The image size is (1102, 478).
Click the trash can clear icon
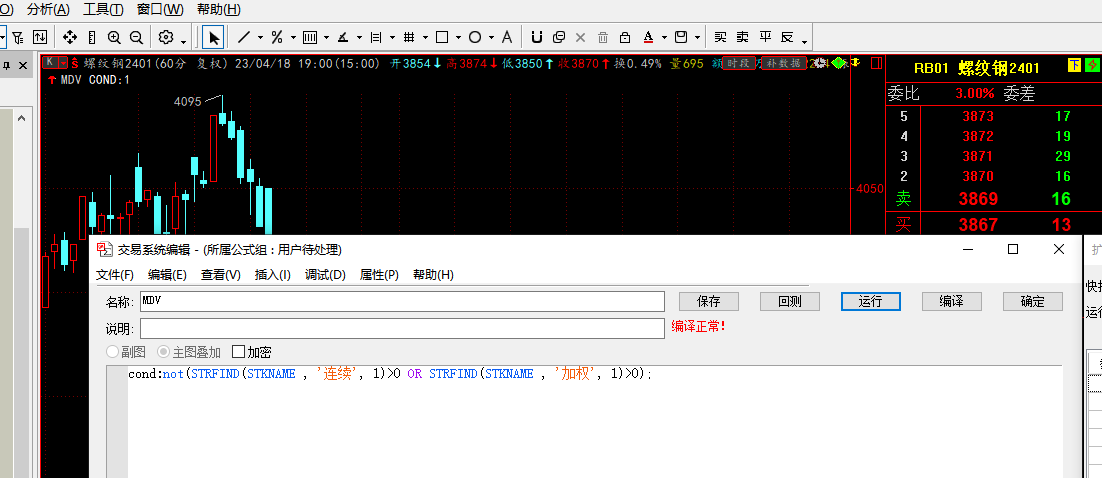tap(603, 37)
